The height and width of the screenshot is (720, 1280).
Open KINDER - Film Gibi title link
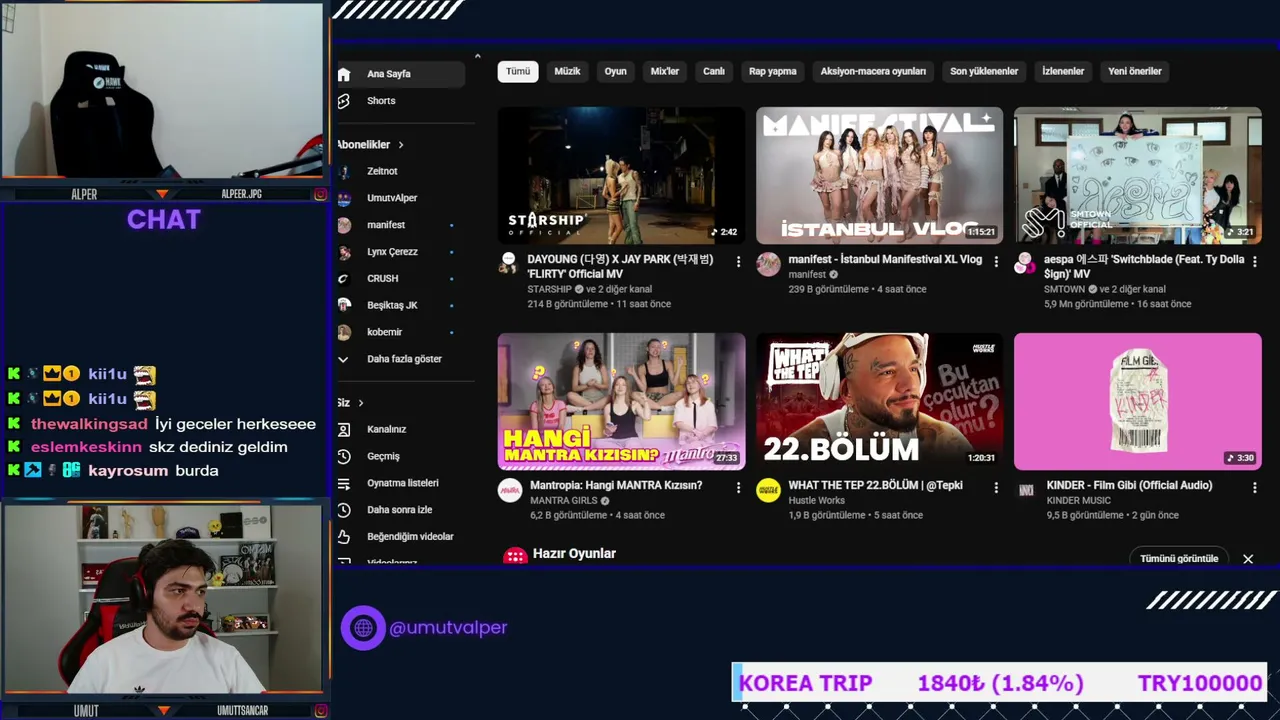coord(1129,485)
